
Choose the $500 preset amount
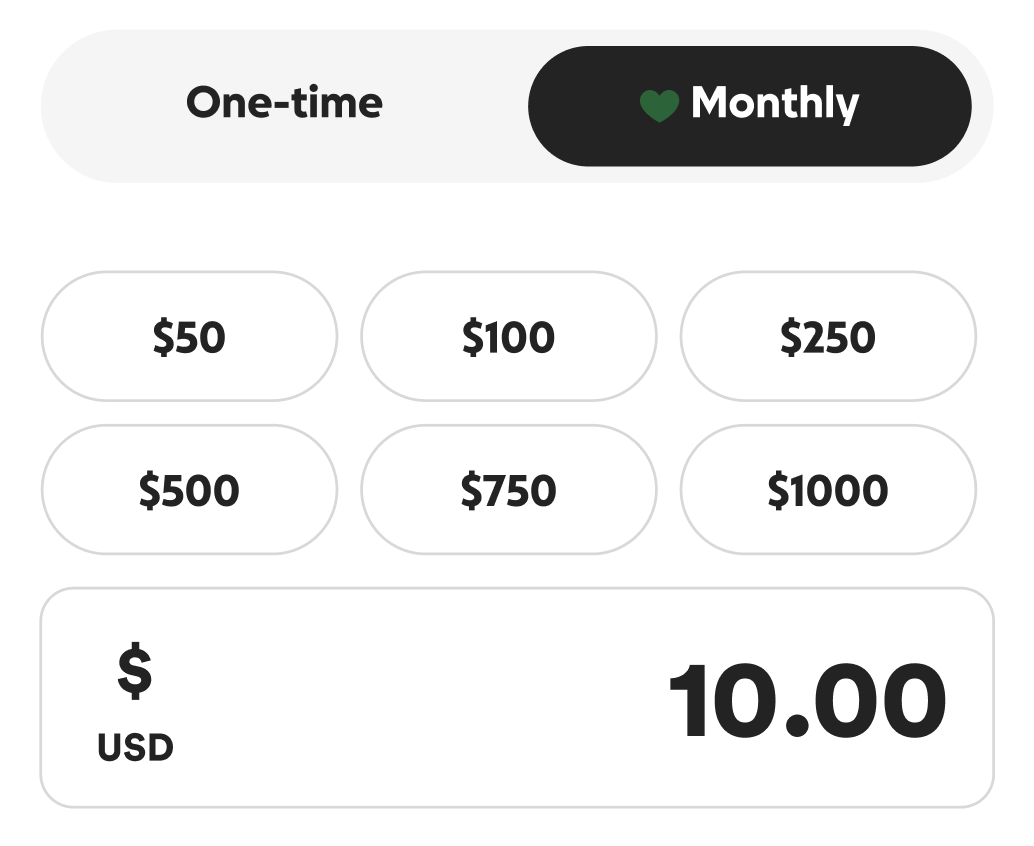click(x=189, y=490)
